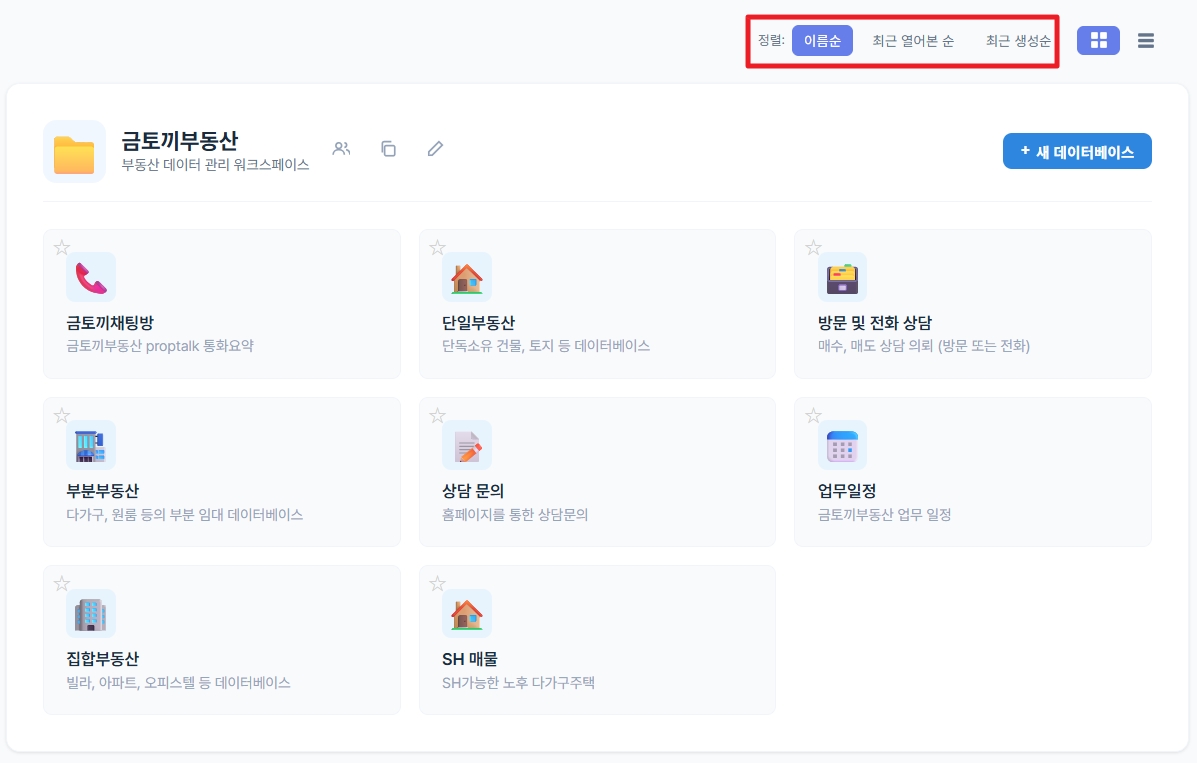Image resolution: width=1197 pixels, height=763 pixels.
Task: Open workspace members icon next to 금토끼부동산
Action: point(341,148)
